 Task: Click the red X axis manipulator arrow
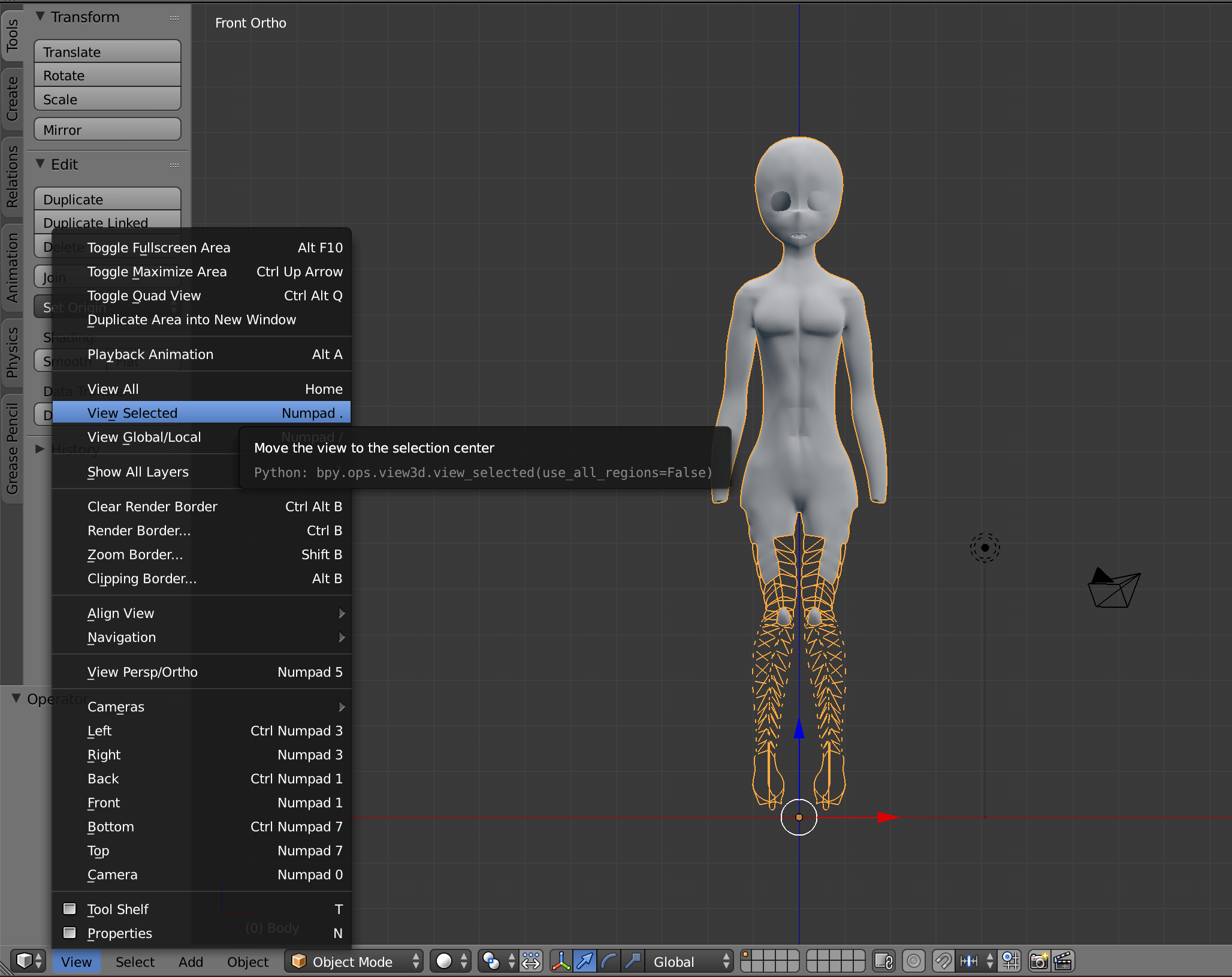887,817
